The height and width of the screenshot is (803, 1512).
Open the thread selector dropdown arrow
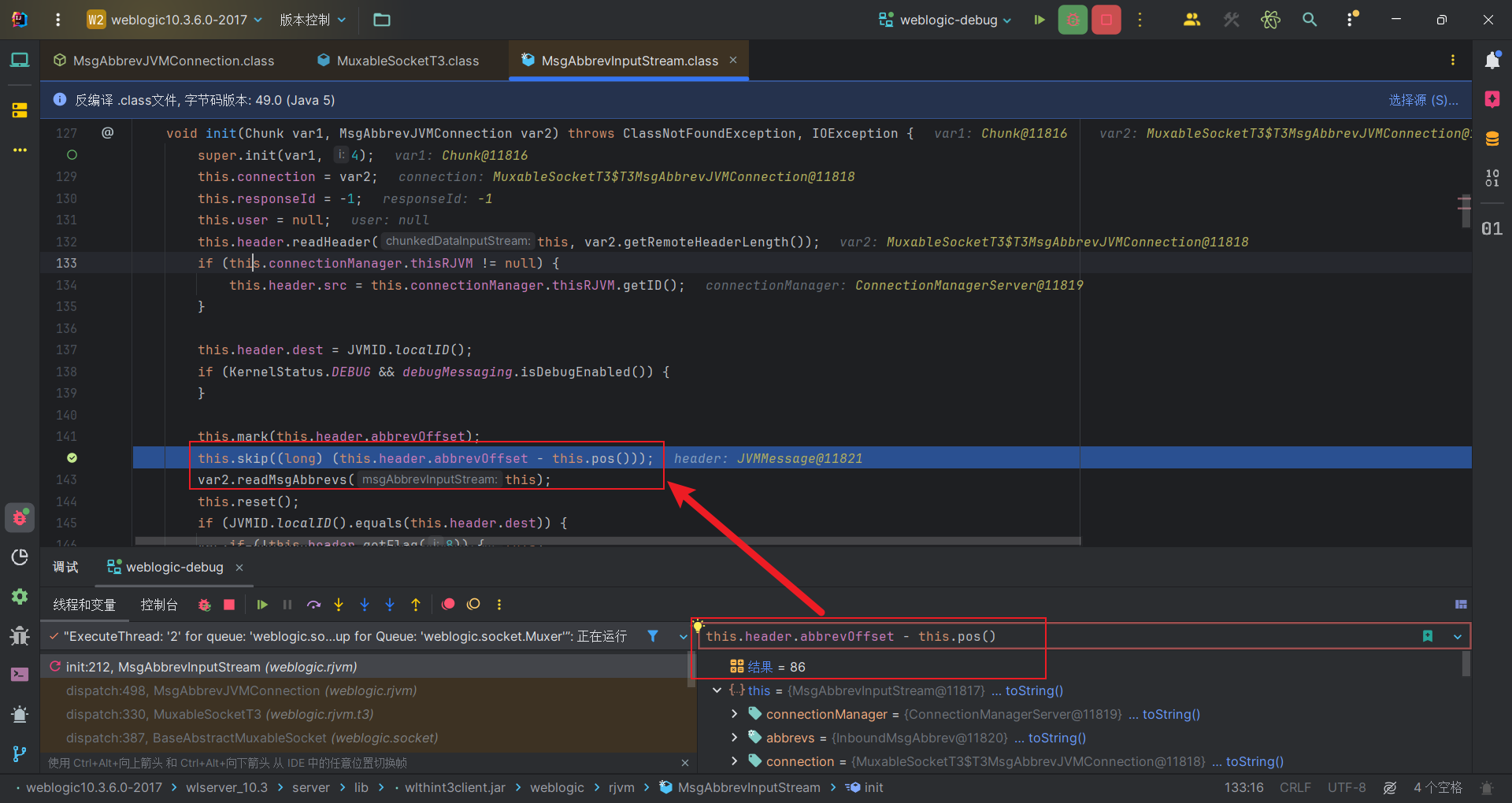[682, 636]
